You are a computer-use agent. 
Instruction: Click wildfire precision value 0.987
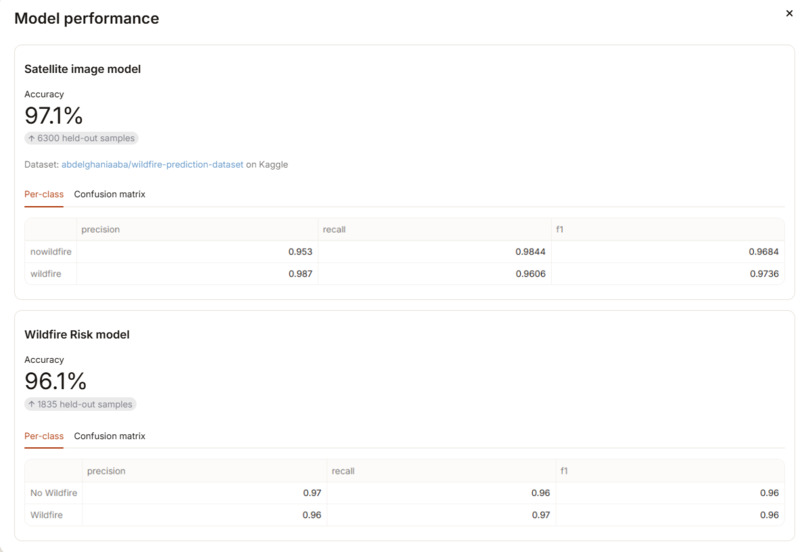click(x=300, y=274)
